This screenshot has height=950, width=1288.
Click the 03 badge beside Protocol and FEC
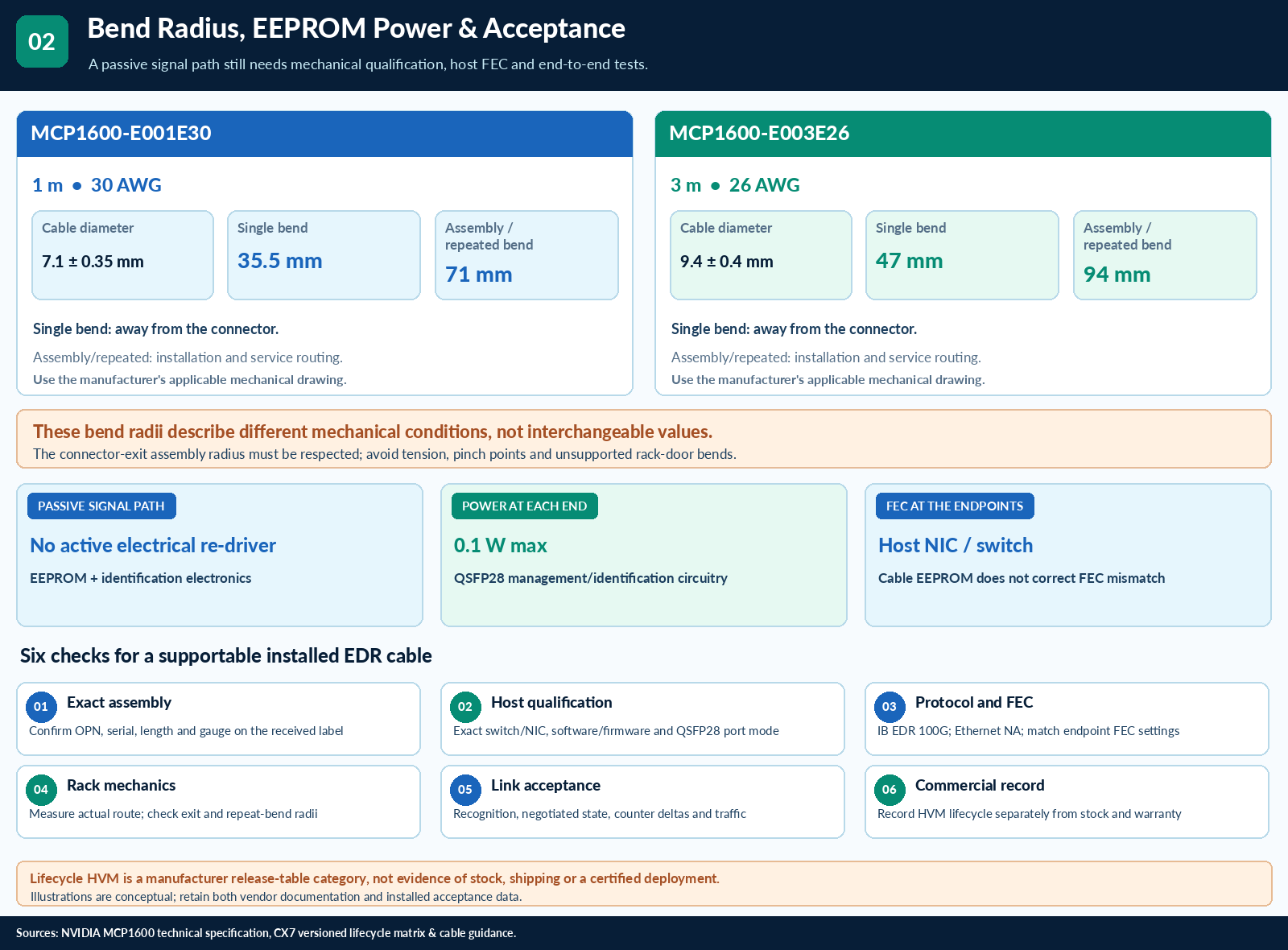[x=890, y=707]
